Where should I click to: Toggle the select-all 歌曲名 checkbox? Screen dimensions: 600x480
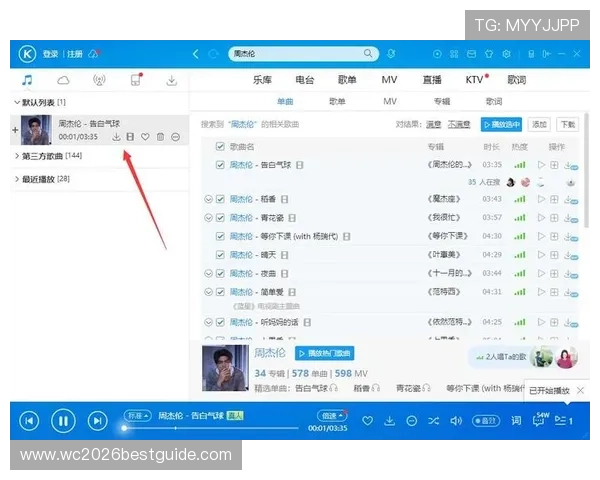(x=220, y=147)
